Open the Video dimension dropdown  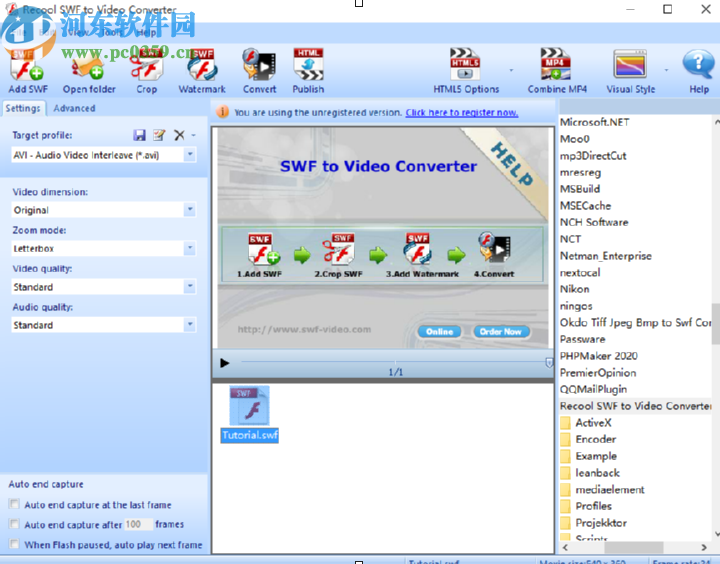click(190, 210)
